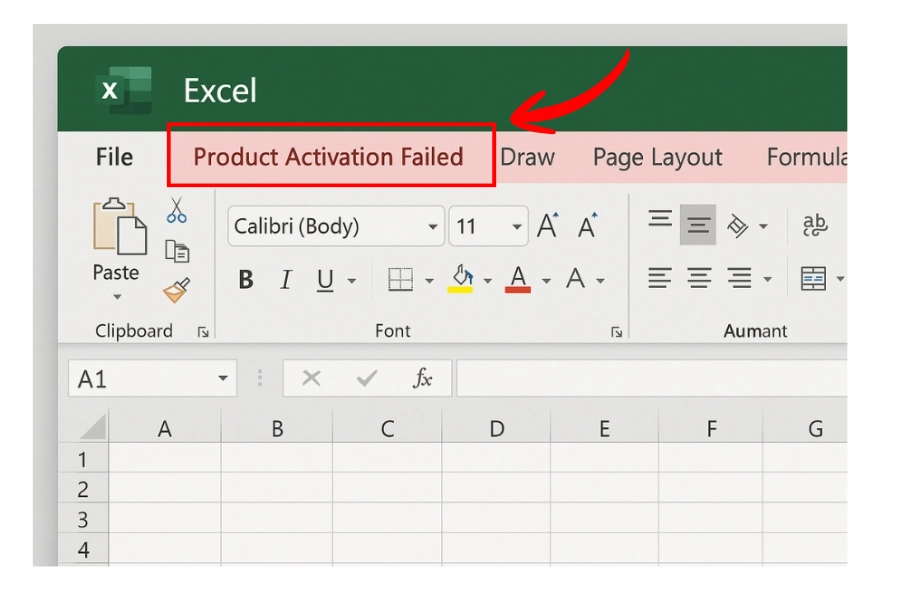Expand the Orientation dropdown arrow
The height and width of the screenshot is (600, 900).
click(763, 226)
